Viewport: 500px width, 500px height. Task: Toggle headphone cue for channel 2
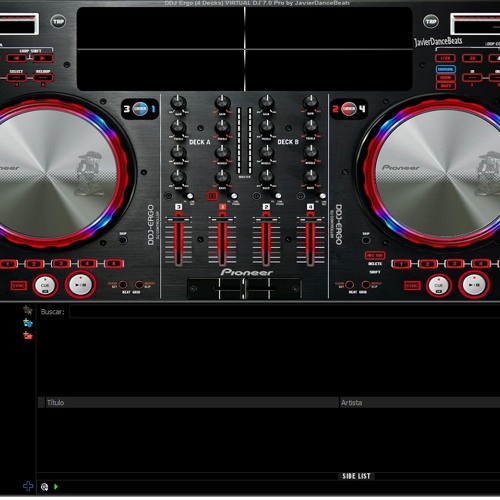coord(256,196)
